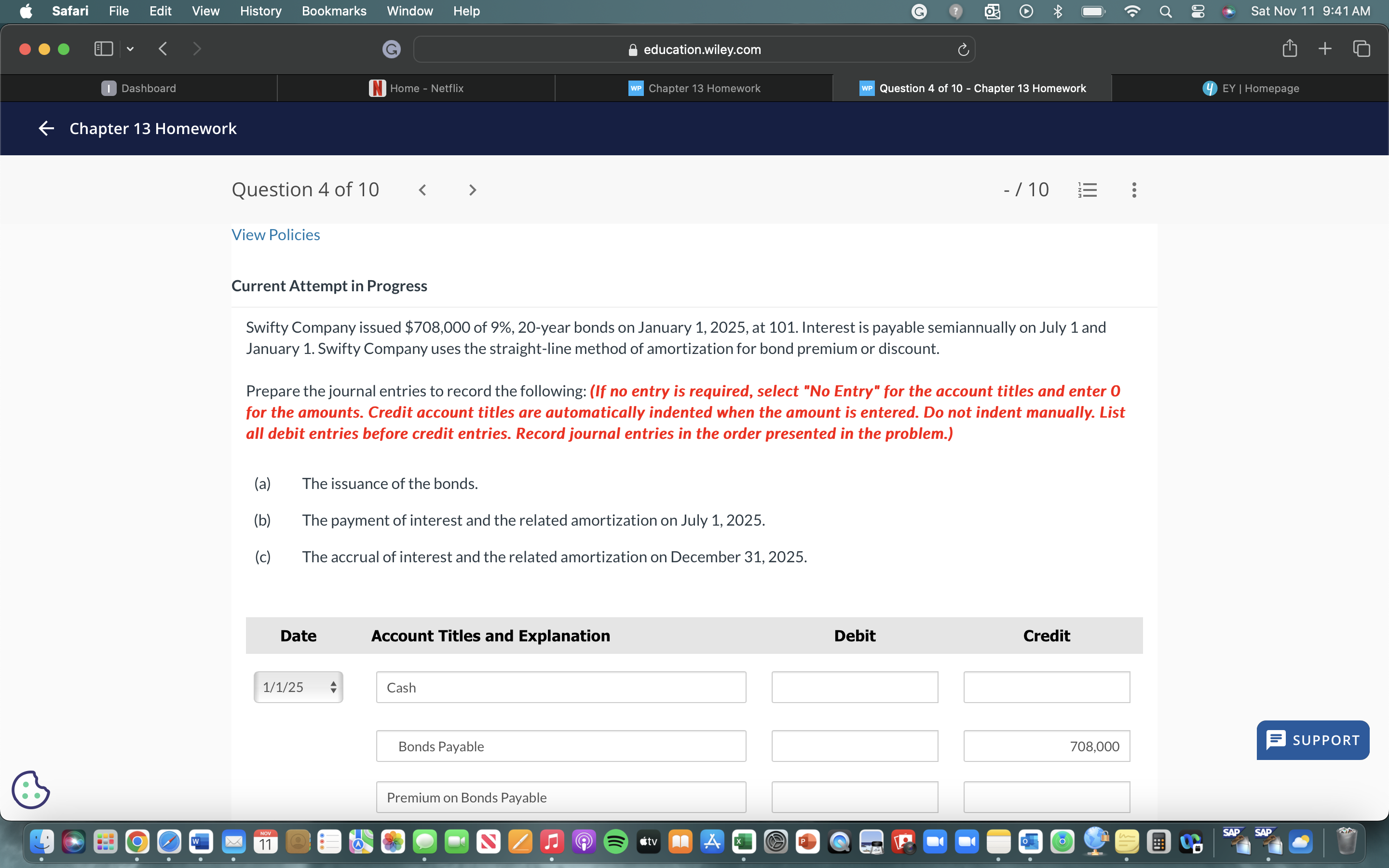Image resolution: width=1389 pixels, height=868 pixels.
Task: Expand the sidebar options chevron menu
Action: coord(130,49)
